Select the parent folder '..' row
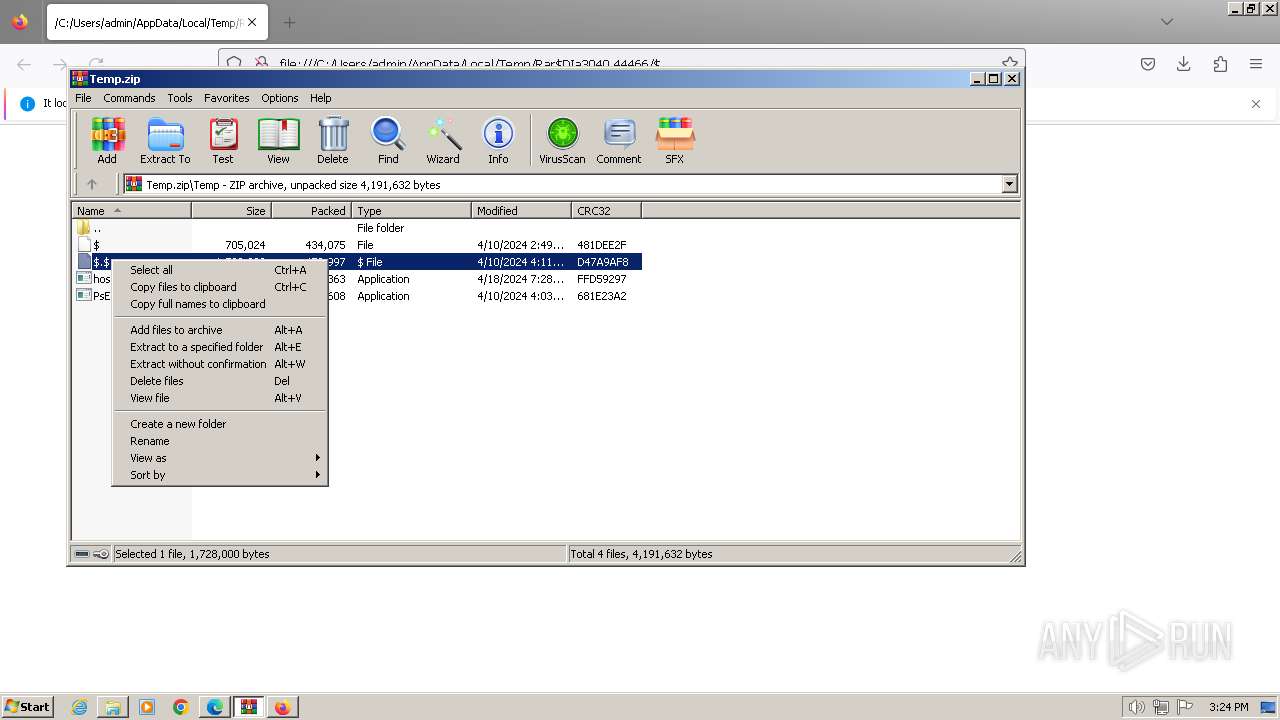Viewport: 1280px width, 720px height. point(358,228)
